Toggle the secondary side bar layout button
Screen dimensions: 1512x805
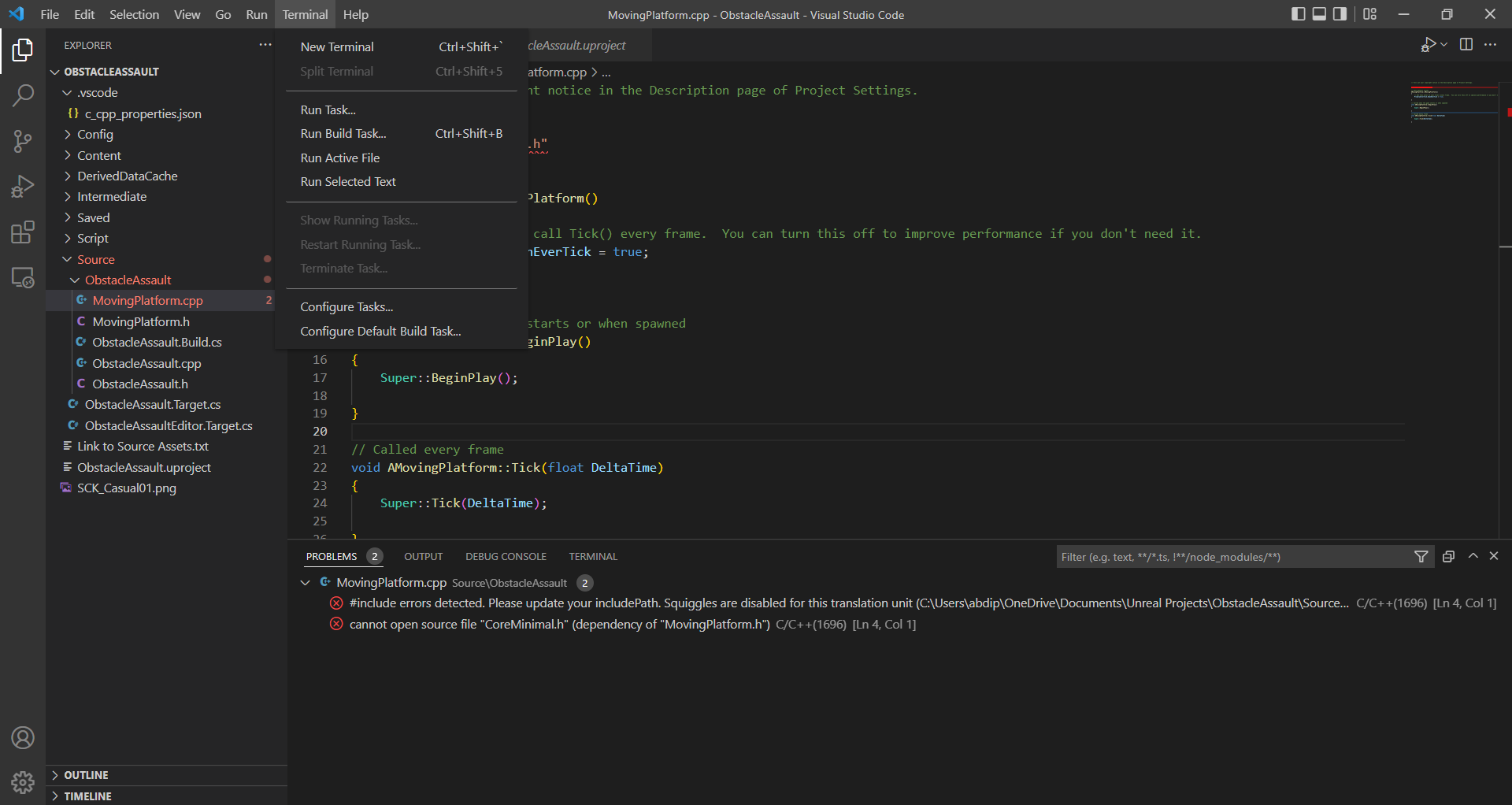[x=1340, y=14]
